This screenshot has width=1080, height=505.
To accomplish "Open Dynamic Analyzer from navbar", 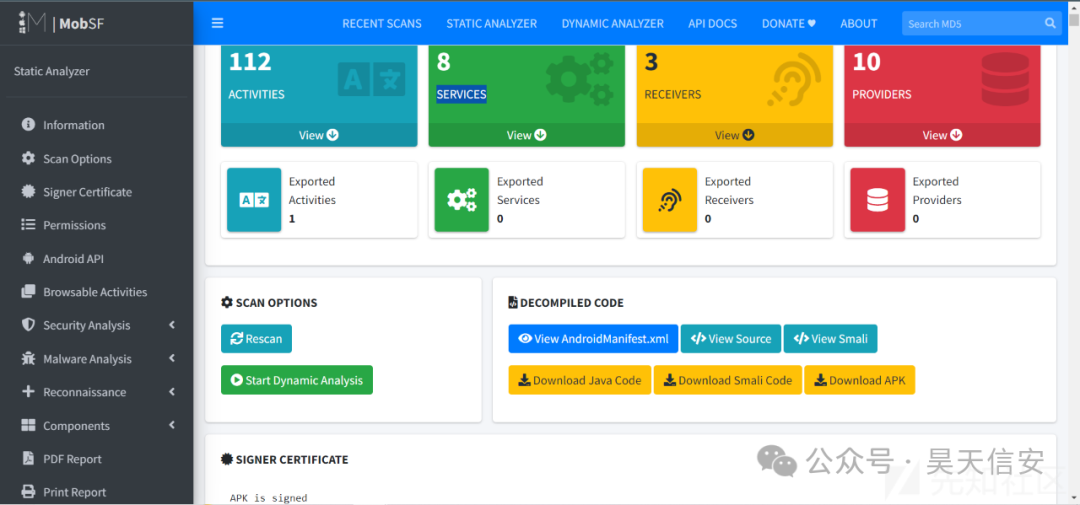I will click(x=612, y=23).
